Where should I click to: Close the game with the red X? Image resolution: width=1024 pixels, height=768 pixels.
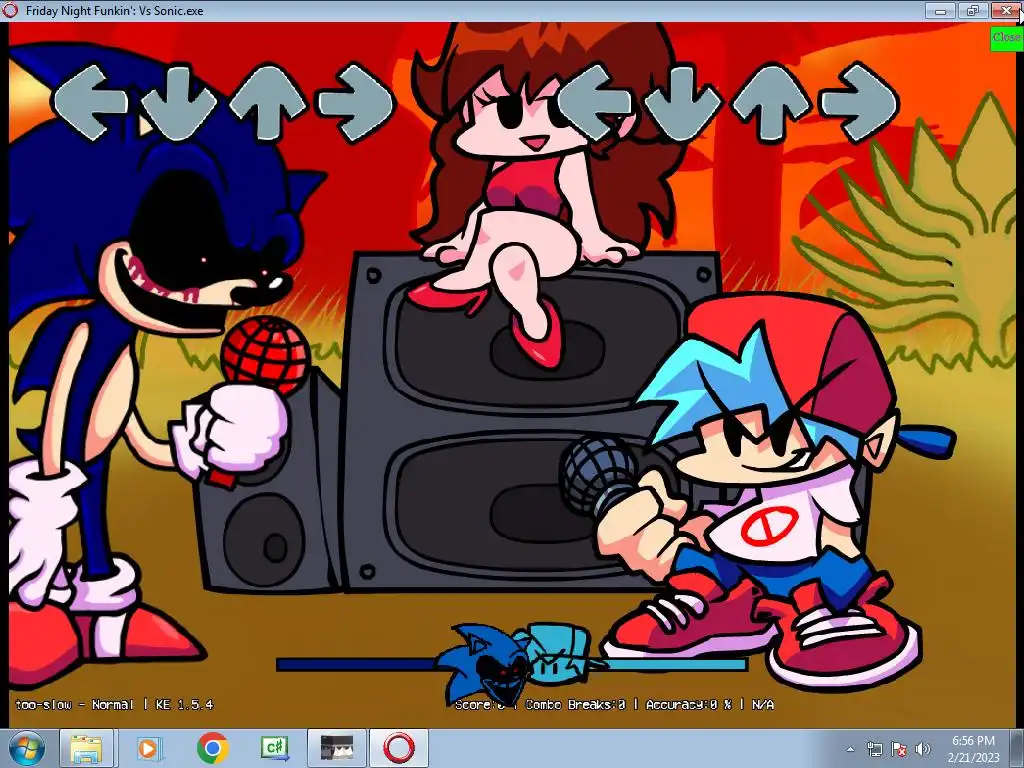coord(1006,10)
